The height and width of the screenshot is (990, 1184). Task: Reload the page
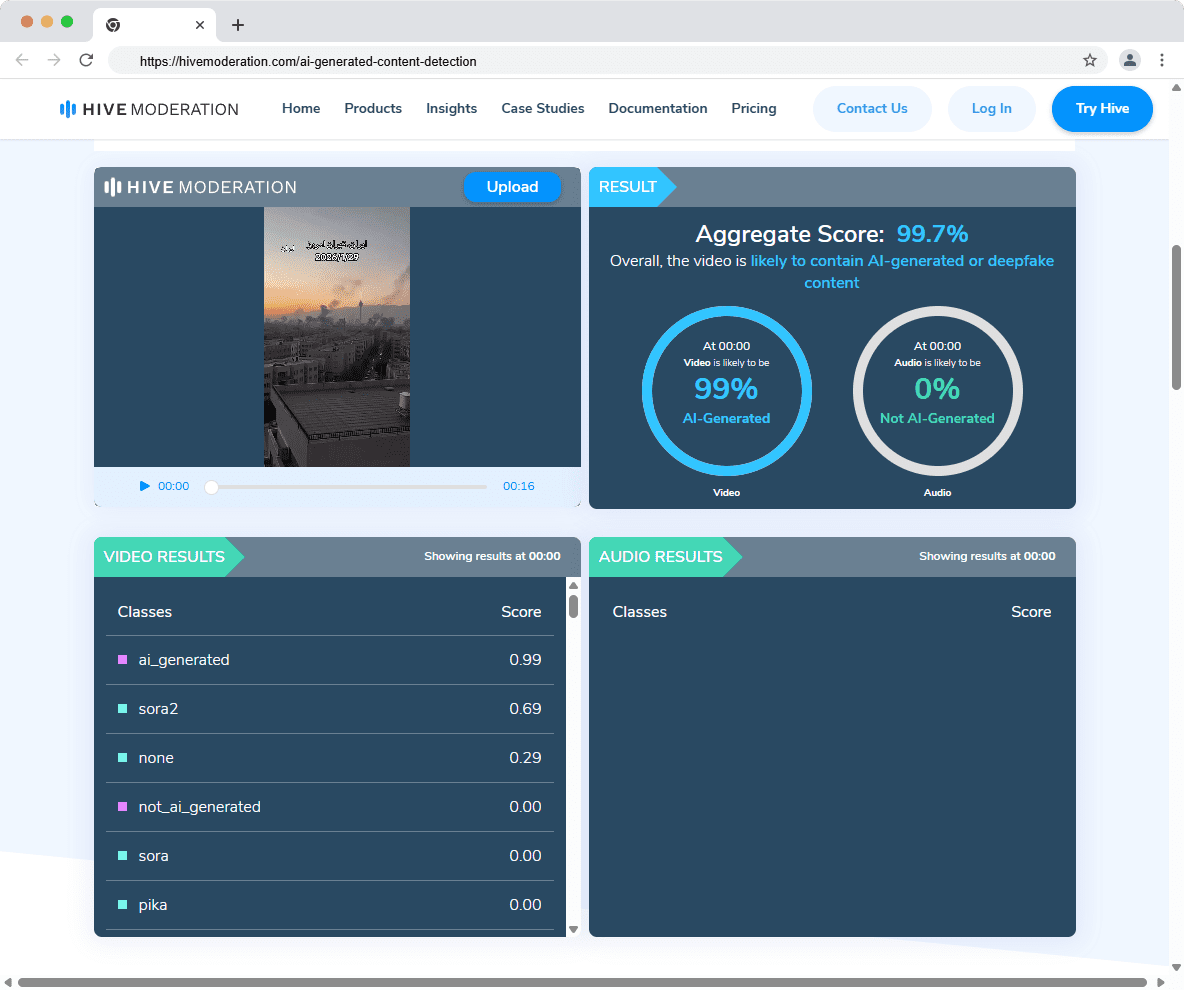pyautogui.click(x=86, y=60)
